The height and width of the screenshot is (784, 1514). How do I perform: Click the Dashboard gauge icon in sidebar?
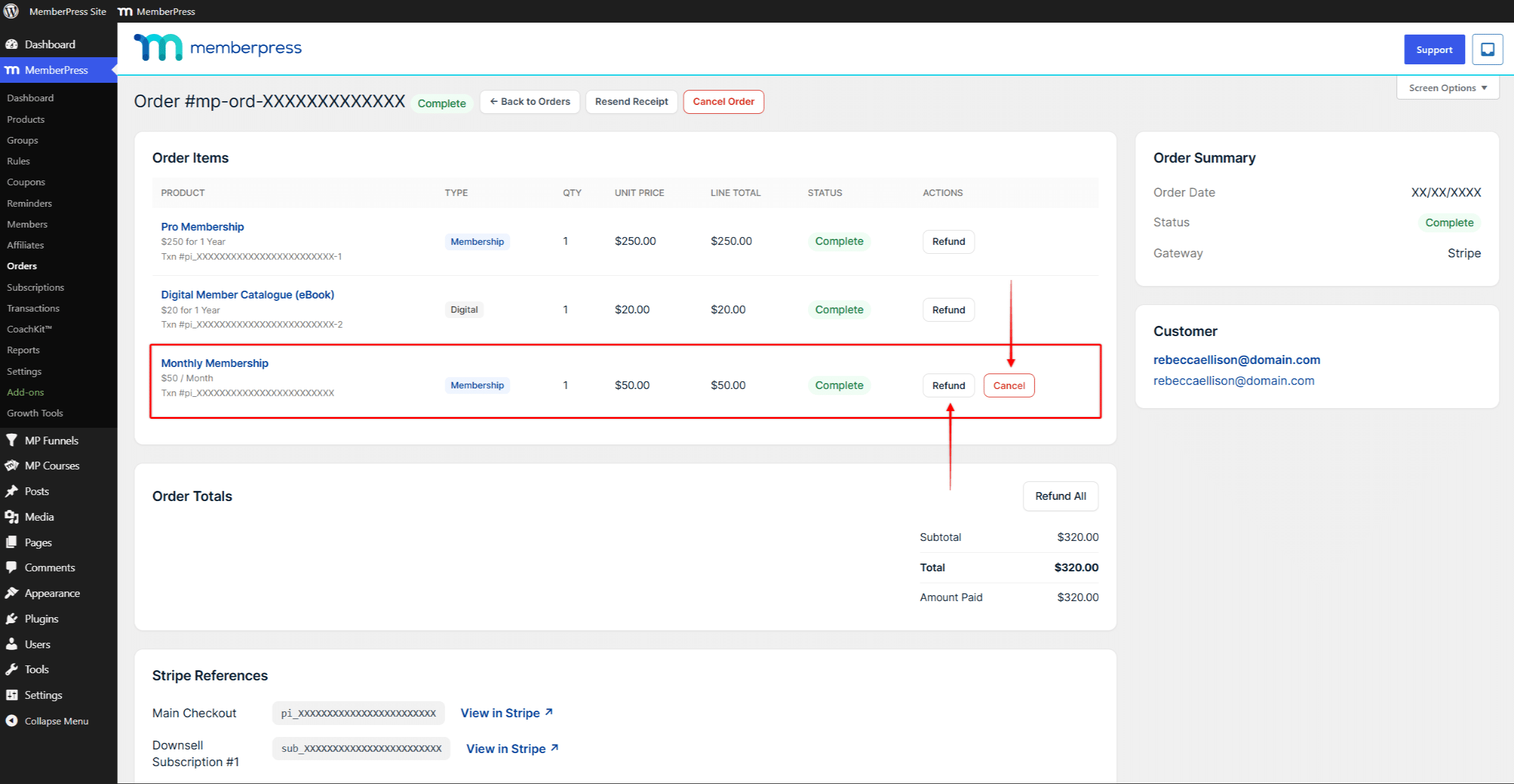11,44
